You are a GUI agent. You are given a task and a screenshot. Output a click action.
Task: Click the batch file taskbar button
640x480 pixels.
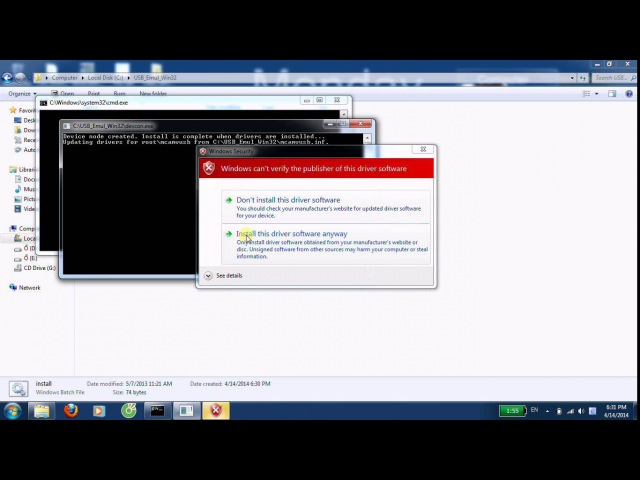(x=187, y=411)
